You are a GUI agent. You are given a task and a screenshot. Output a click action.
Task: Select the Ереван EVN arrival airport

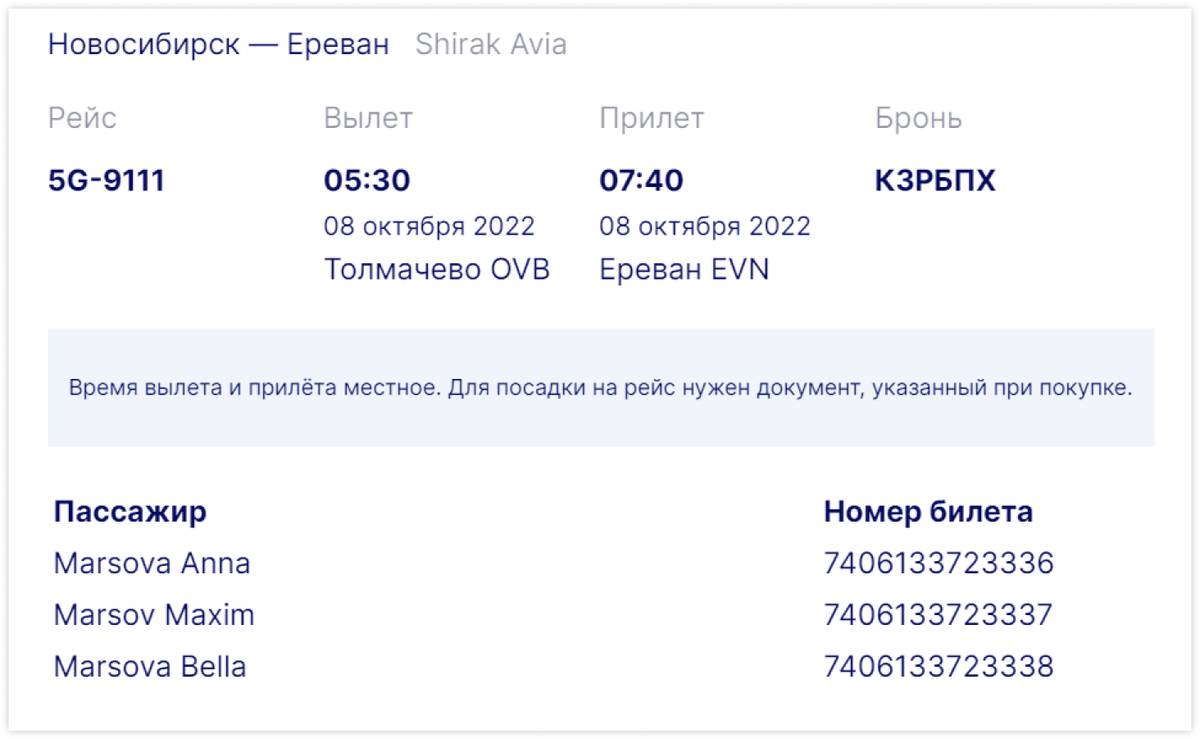point(685,269)
